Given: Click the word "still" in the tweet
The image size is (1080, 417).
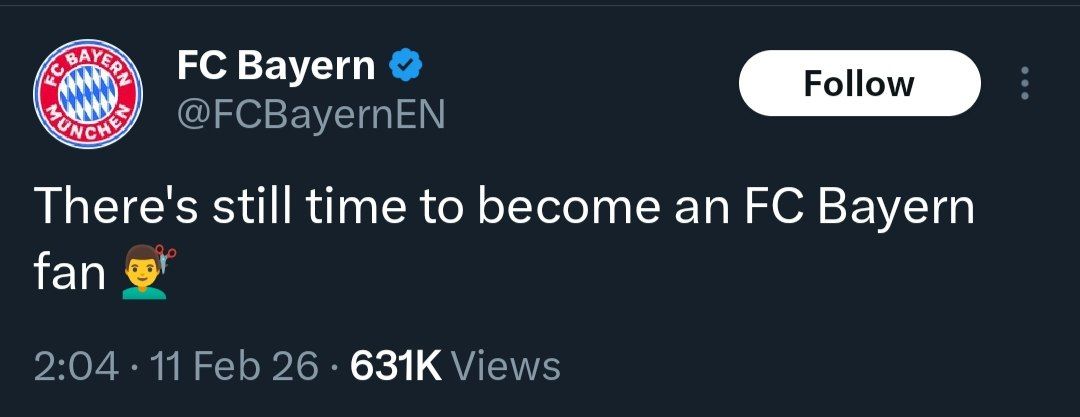Looking at the screenshot, I should [x=254, y=208].
